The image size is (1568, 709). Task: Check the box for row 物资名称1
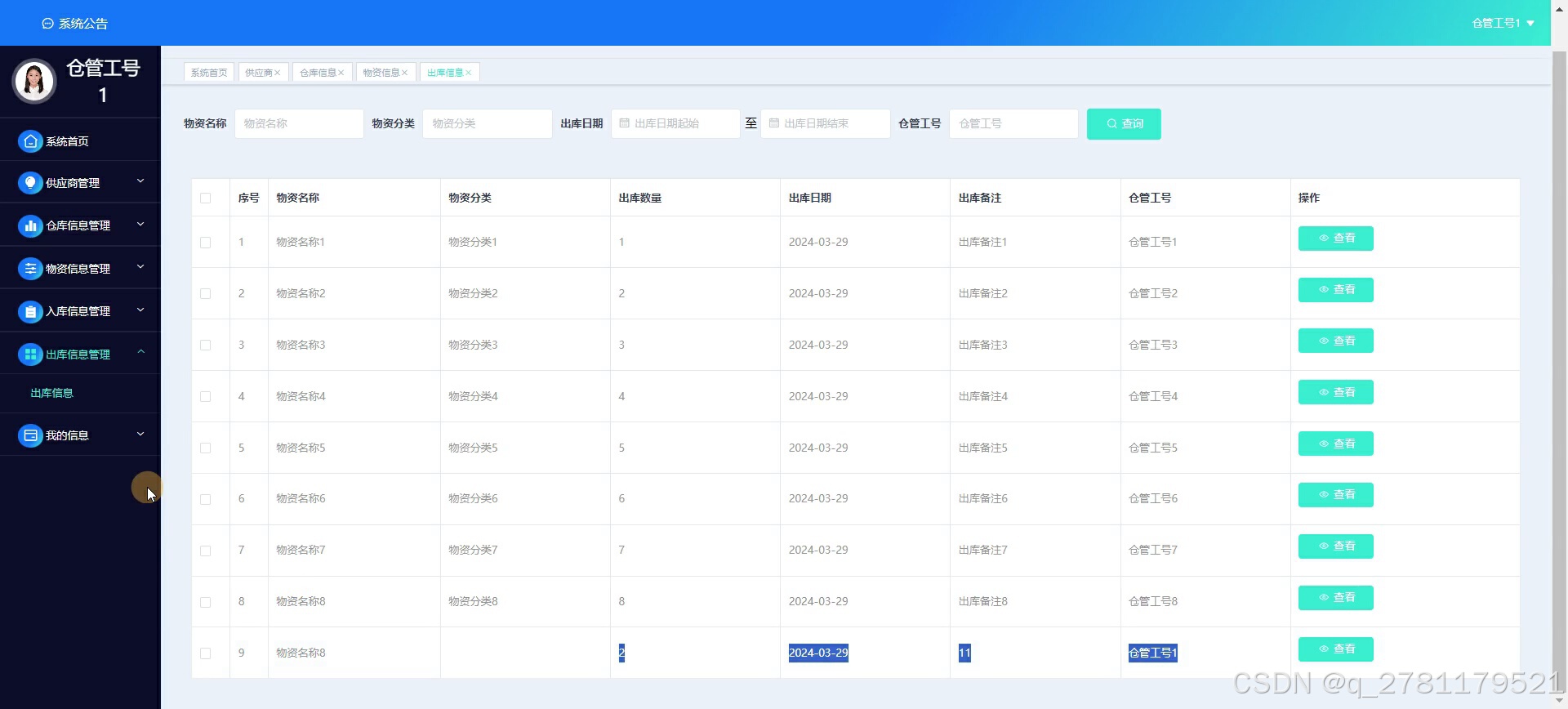click(205, 243)
